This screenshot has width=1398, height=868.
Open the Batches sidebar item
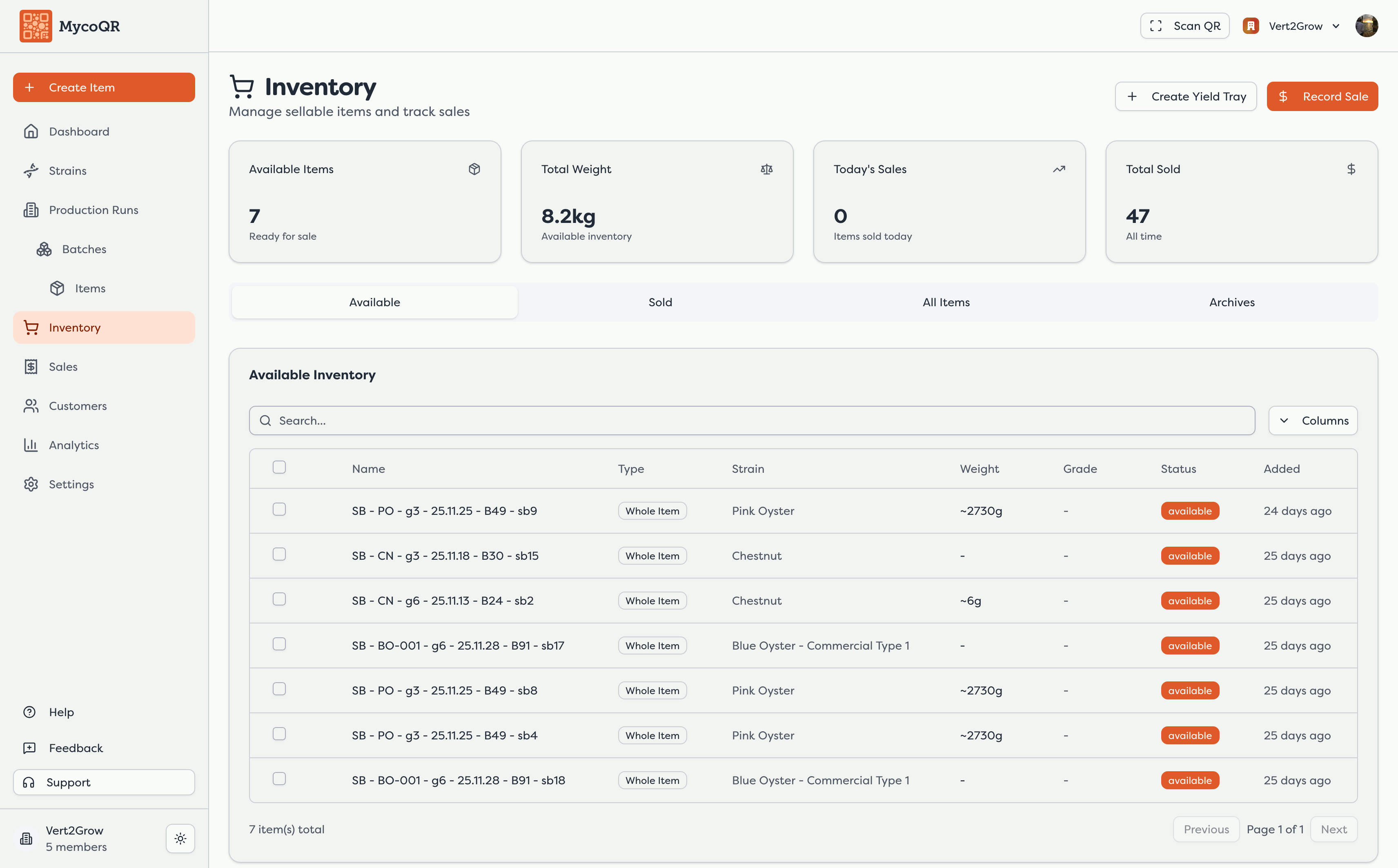pos(84,249)
